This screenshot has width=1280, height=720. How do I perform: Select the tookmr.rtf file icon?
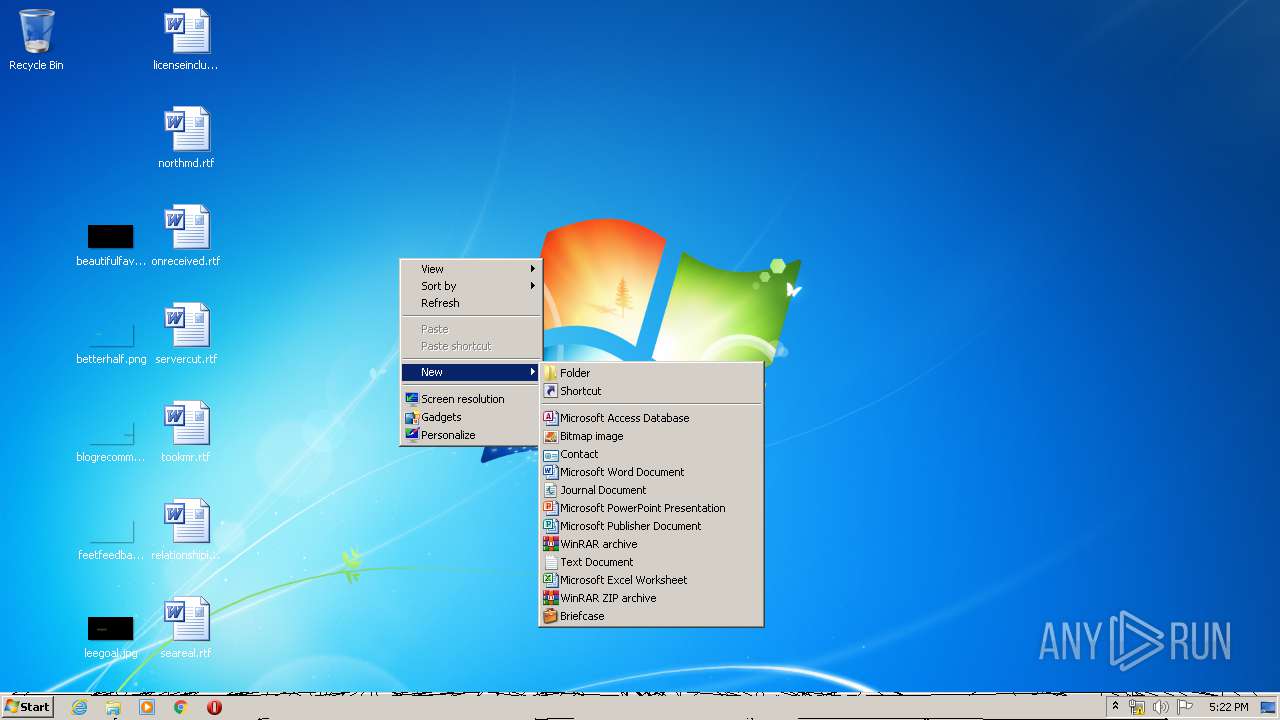coord(186,432)
